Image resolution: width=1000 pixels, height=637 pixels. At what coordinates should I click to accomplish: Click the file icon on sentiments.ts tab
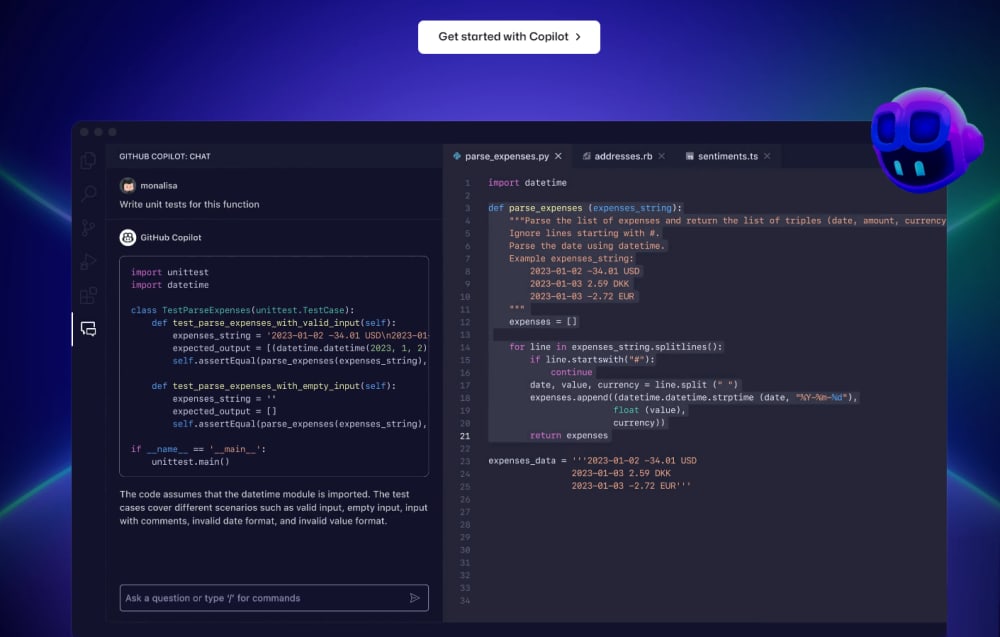[x=689, y=156]
